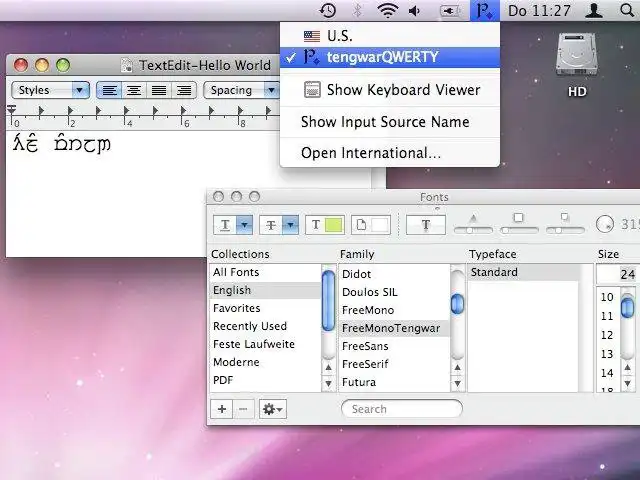Viewport: 640px width, 480px height.
Task: Select Recently Used collection
Action: pyautogui.click(x=266, y=326)
